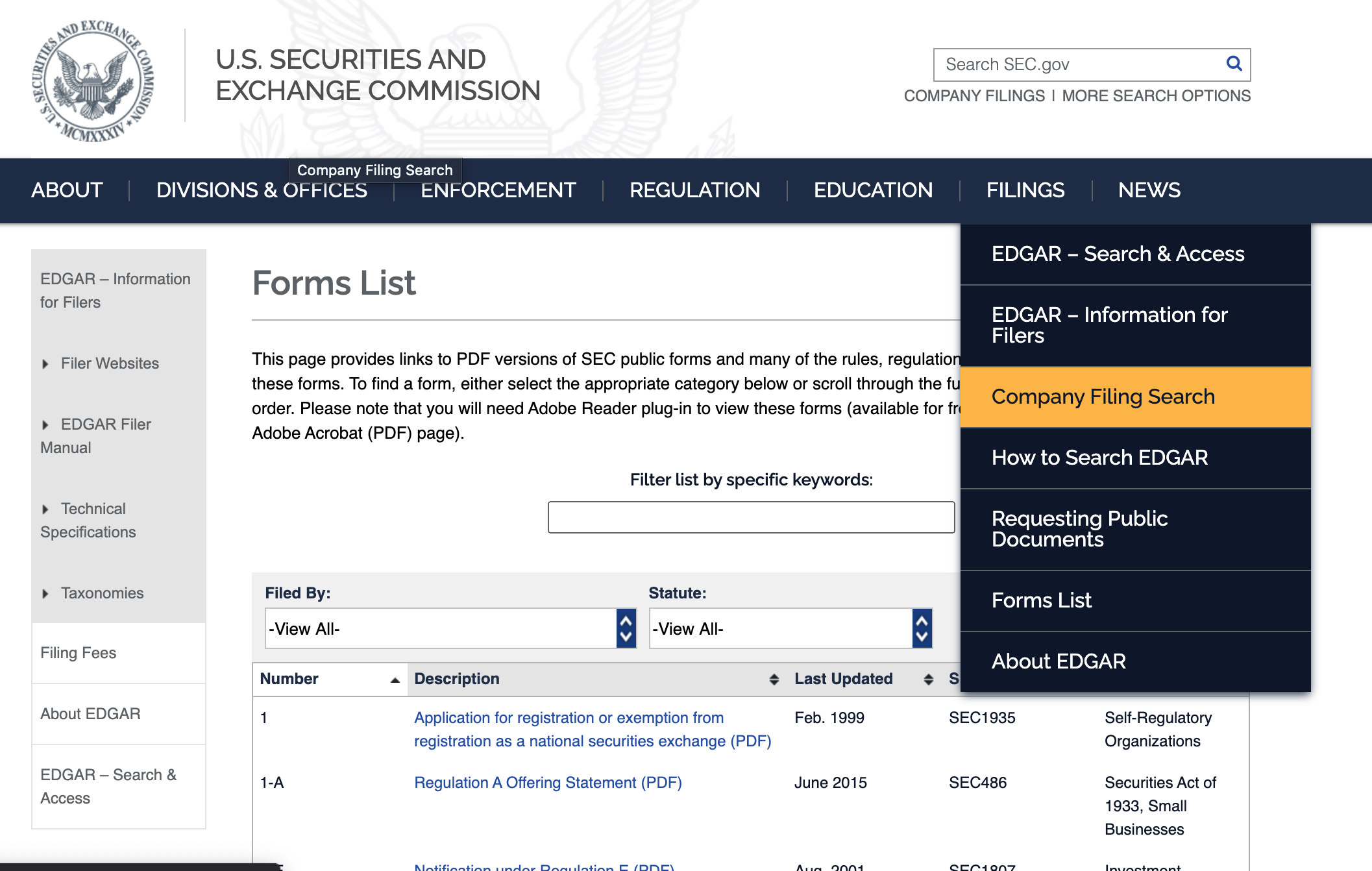Click the Search SEC.gov field
1372x871 pixels.
pos(1077,64)
